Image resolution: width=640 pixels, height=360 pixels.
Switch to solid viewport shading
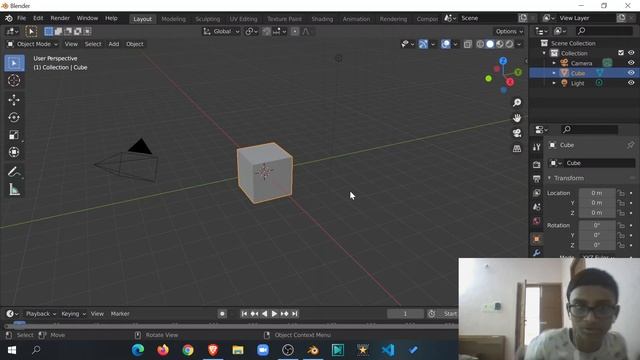click(490, 44)
